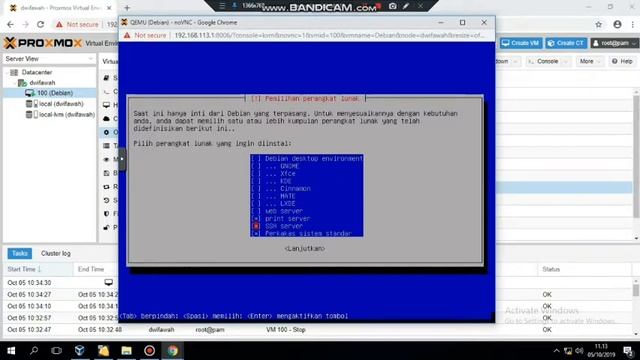The image size is (640, 360).
Task: Open the More dropdown
Action: (x=590, y=61)
